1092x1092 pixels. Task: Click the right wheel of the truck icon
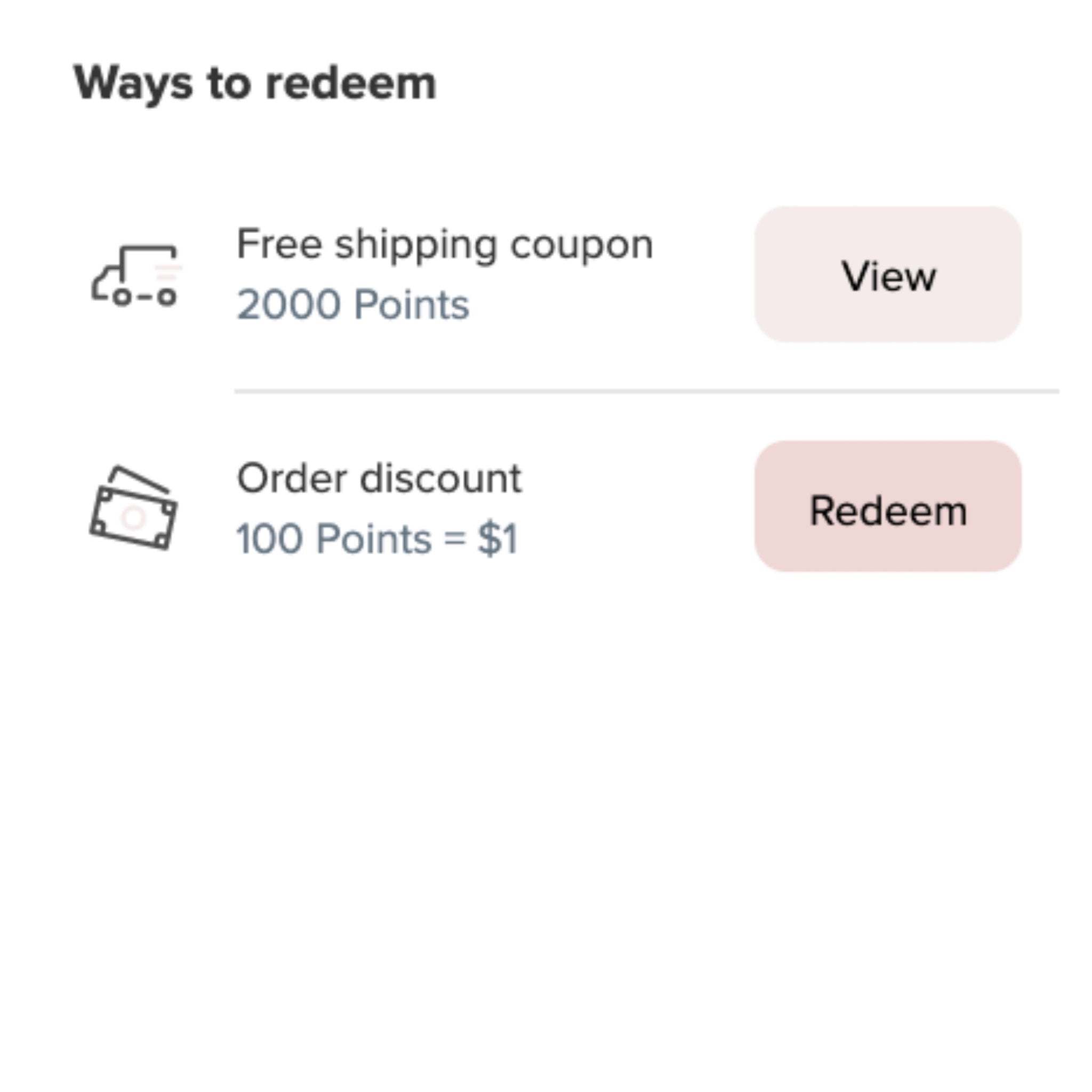click(x=166, y=297)
